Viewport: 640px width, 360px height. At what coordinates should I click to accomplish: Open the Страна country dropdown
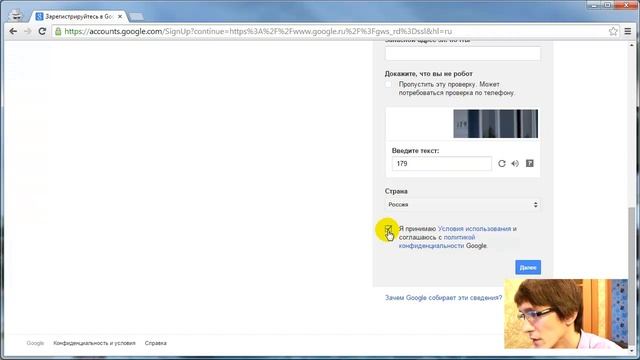(463, 204)
